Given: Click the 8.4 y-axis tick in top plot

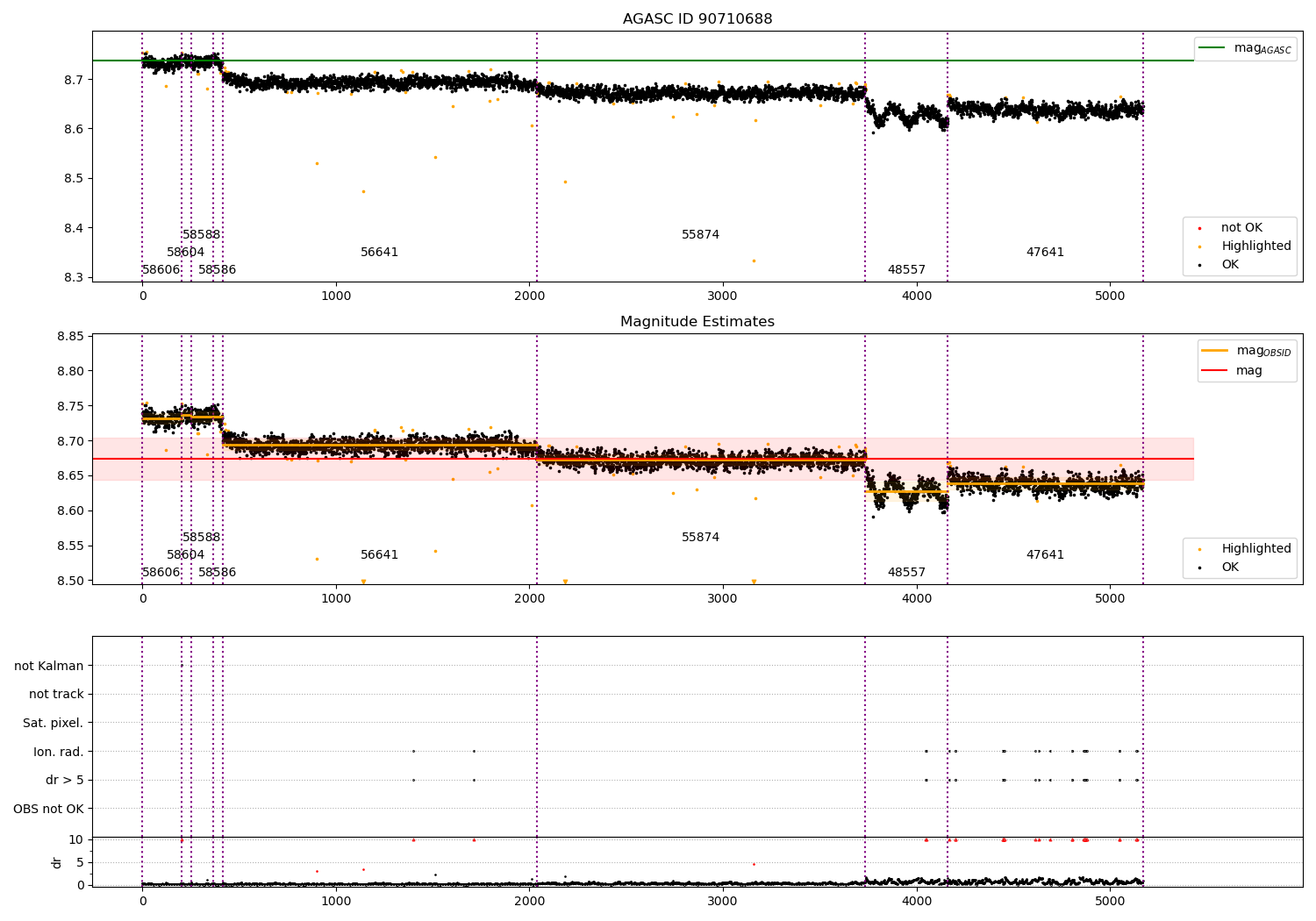Looking at the screenshot, I should click(74, 228).
